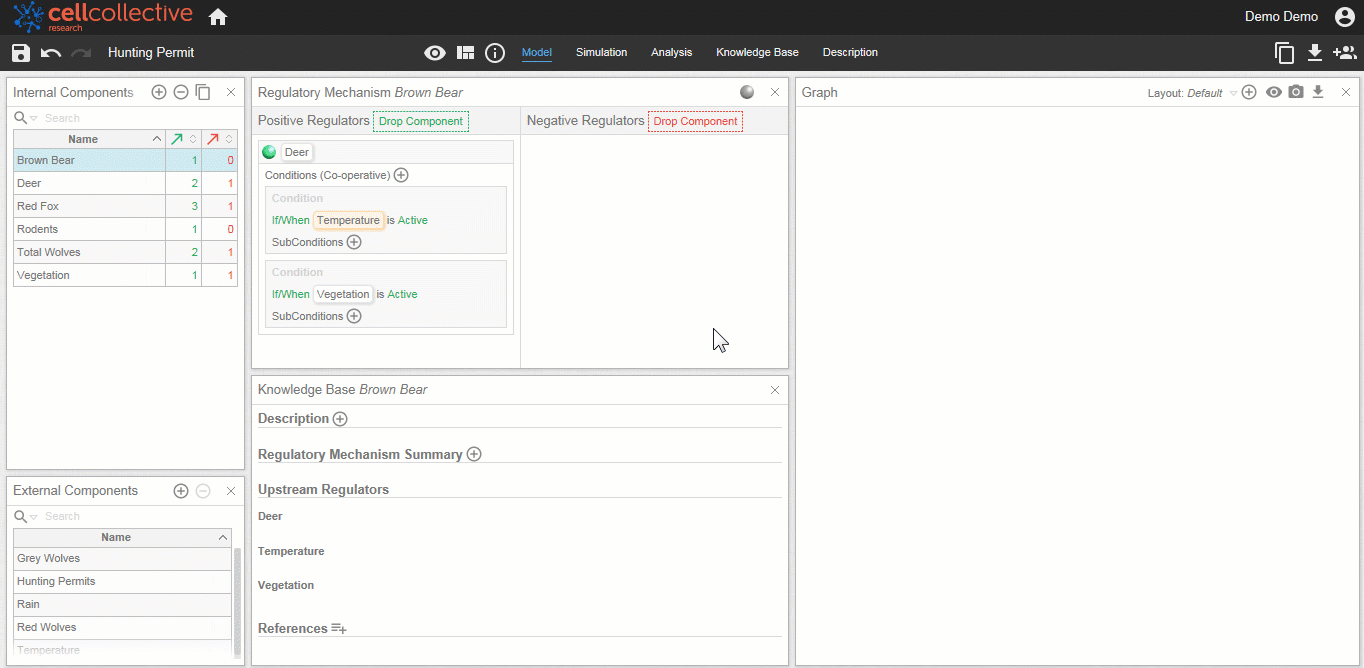Switch to the Simulation tab
Viewport: 1364px width, 668px height.
tap(602, 52)
